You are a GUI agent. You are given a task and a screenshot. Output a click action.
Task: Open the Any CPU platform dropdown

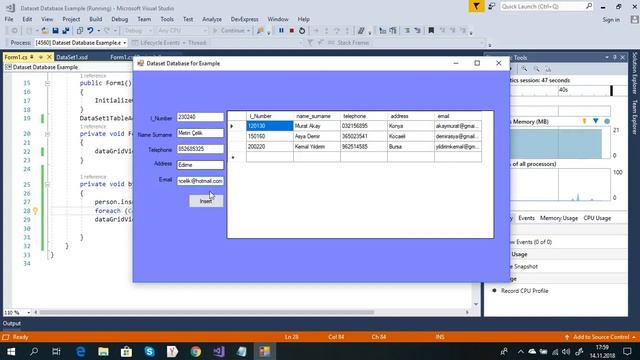point(182,31)
